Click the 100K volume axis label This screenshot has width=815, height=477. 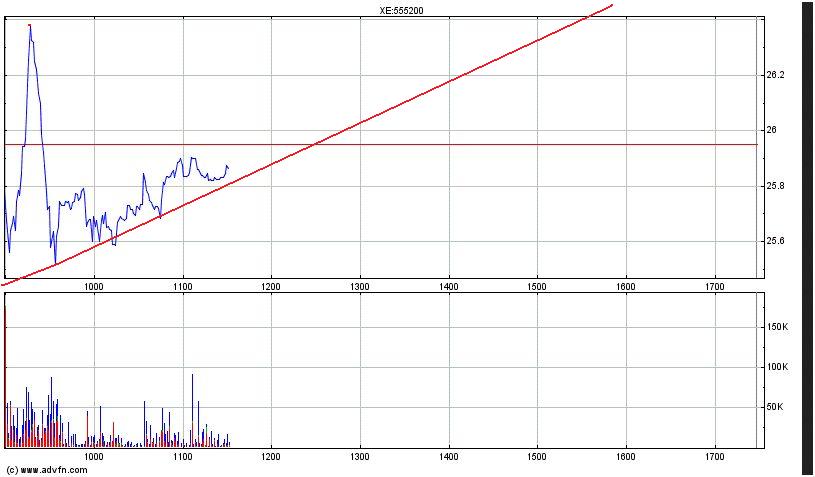click(778, 367)
